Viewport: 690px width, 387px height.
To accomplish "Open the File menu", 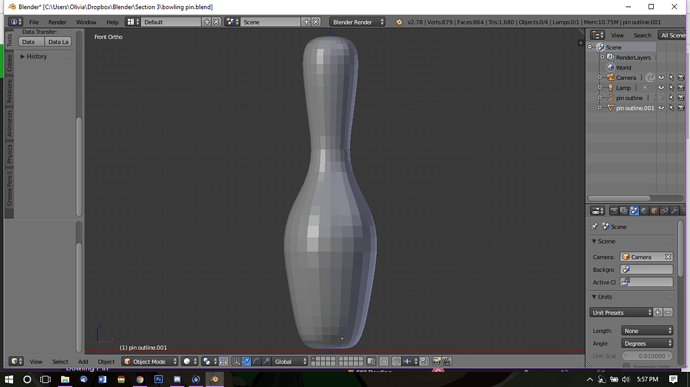I will click(x=34, y=22).
